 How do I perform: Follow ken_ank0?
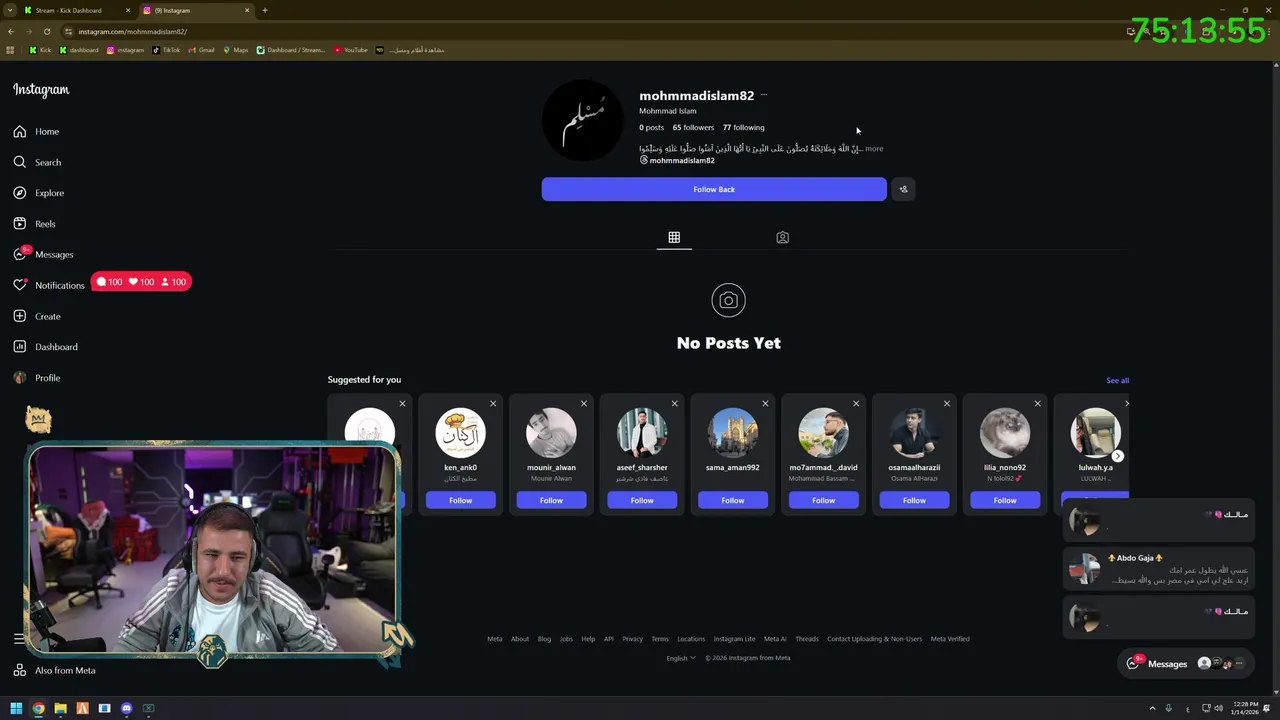(460, 500)
